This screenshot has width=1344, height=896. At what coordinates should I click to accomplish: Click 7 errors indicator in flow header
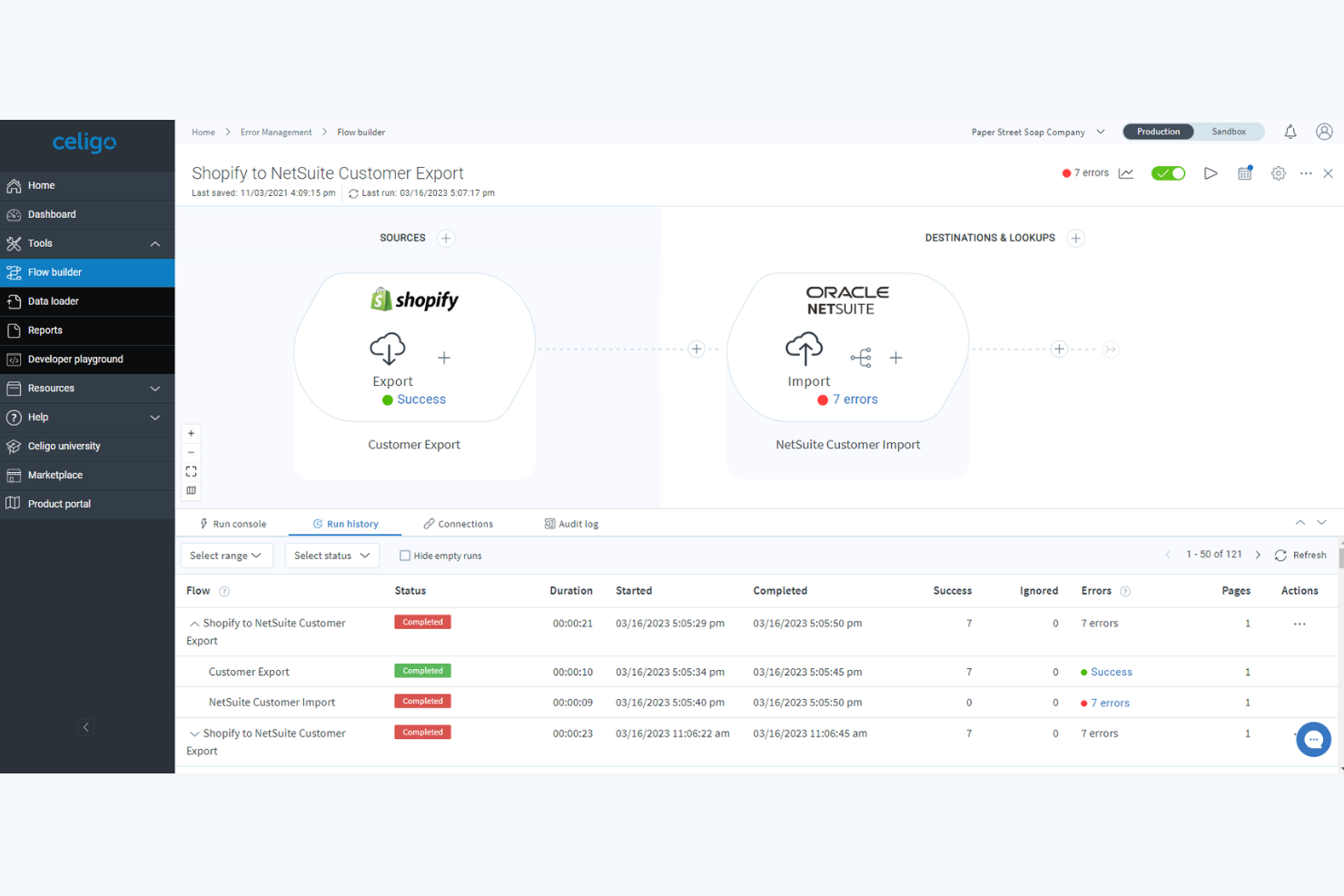pyautogui.click(x=1086, y=173)
